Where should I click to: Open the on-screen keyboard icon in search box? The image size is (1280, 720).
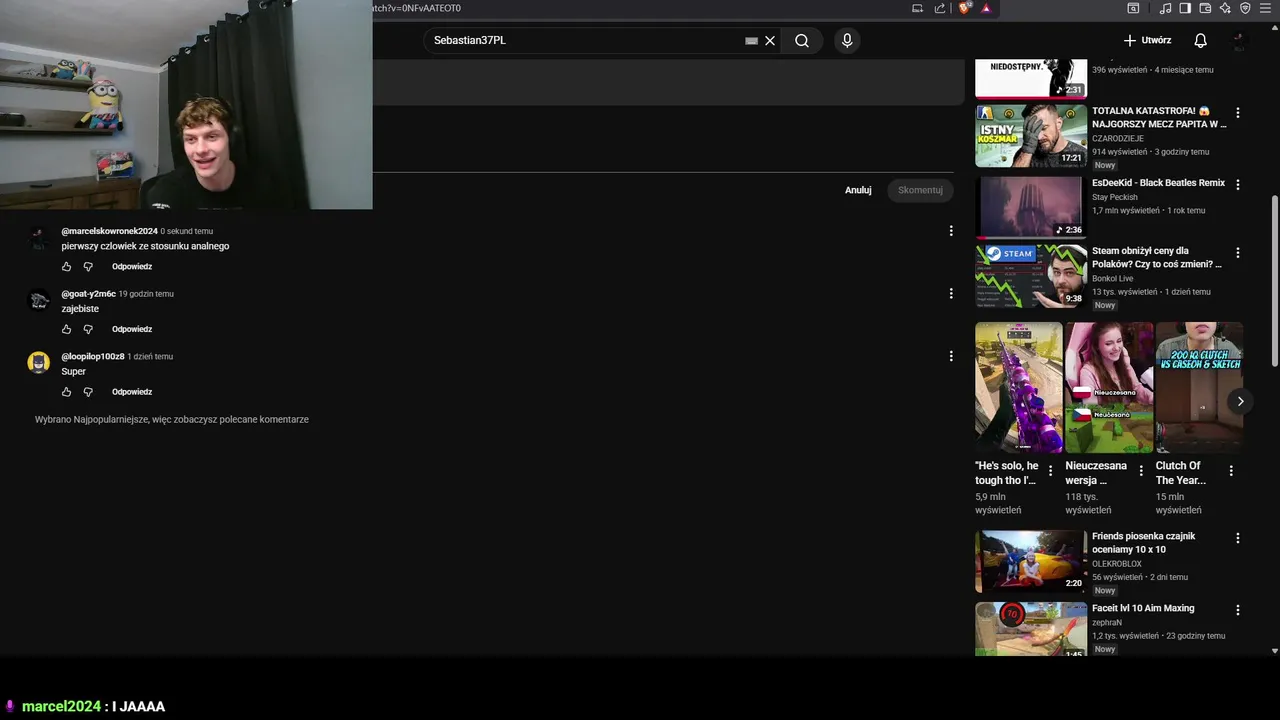point(751,41)
